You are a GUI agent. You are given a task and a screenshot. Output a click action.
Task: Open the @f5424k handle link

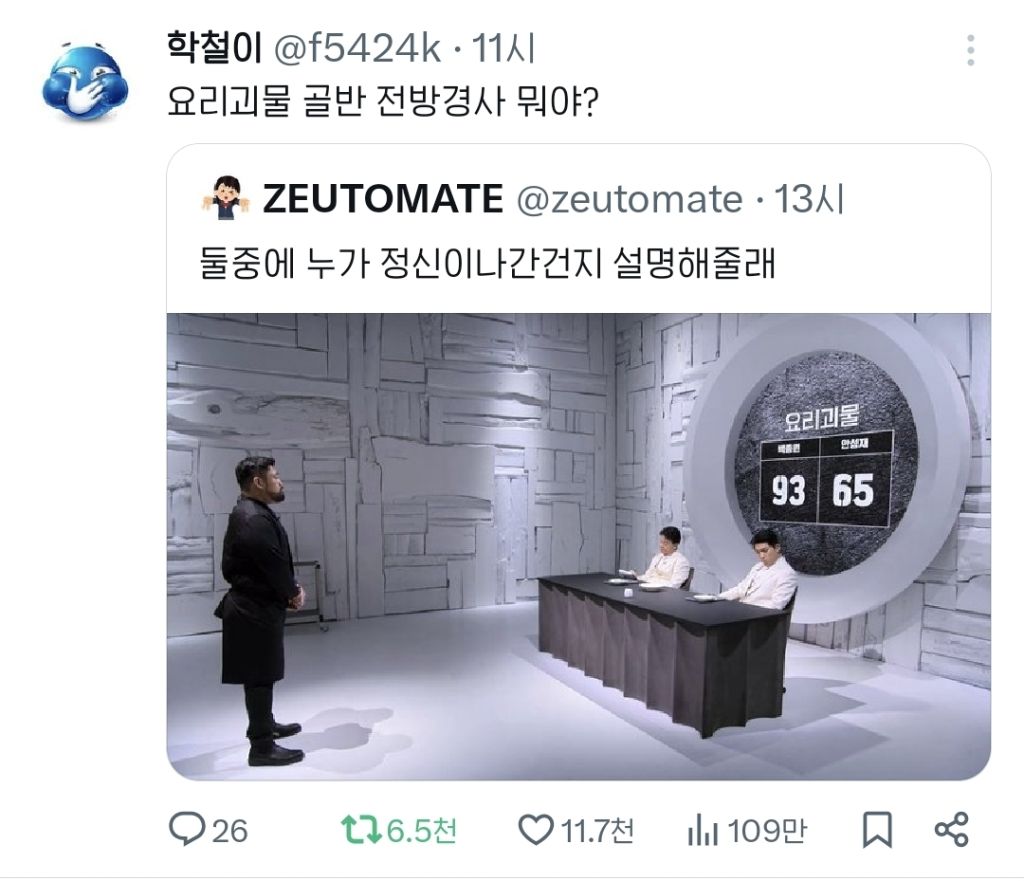(357, 48)
